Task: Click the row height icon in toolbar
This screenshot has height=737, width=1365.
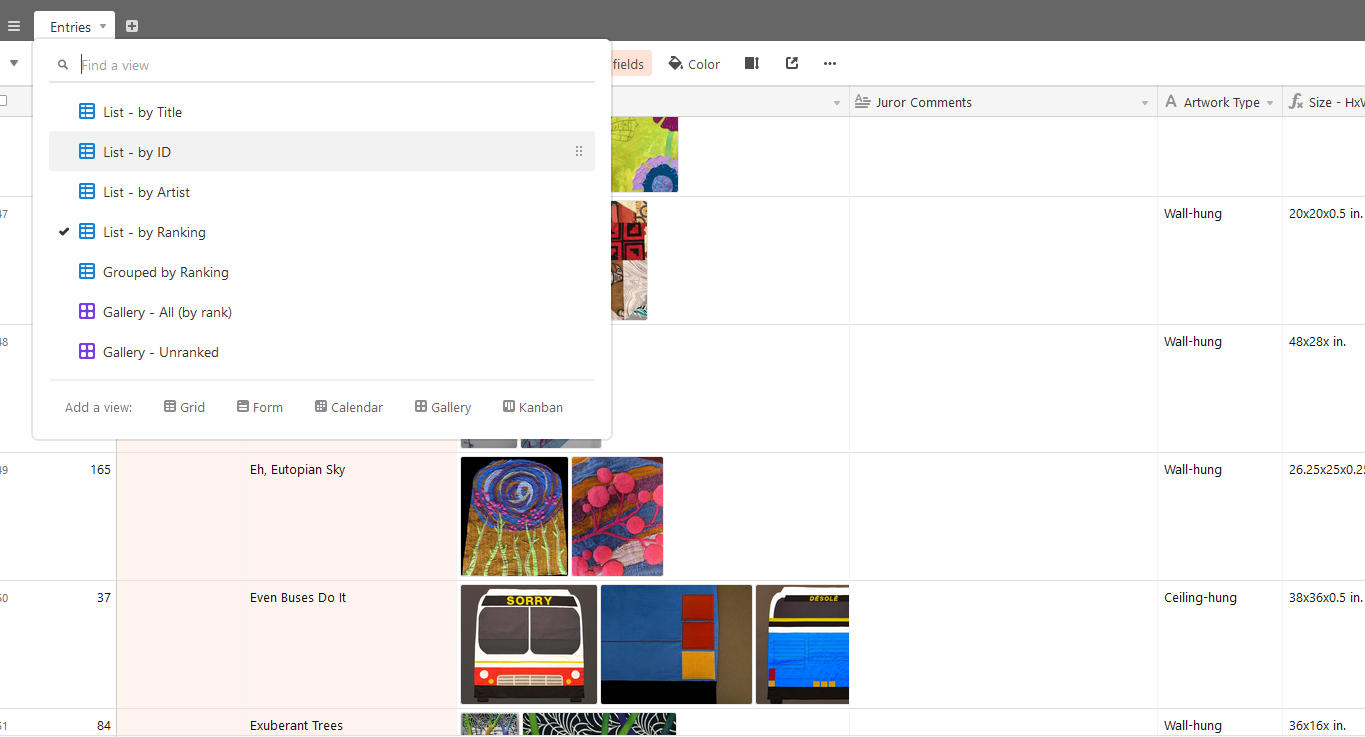Action: 752,64
